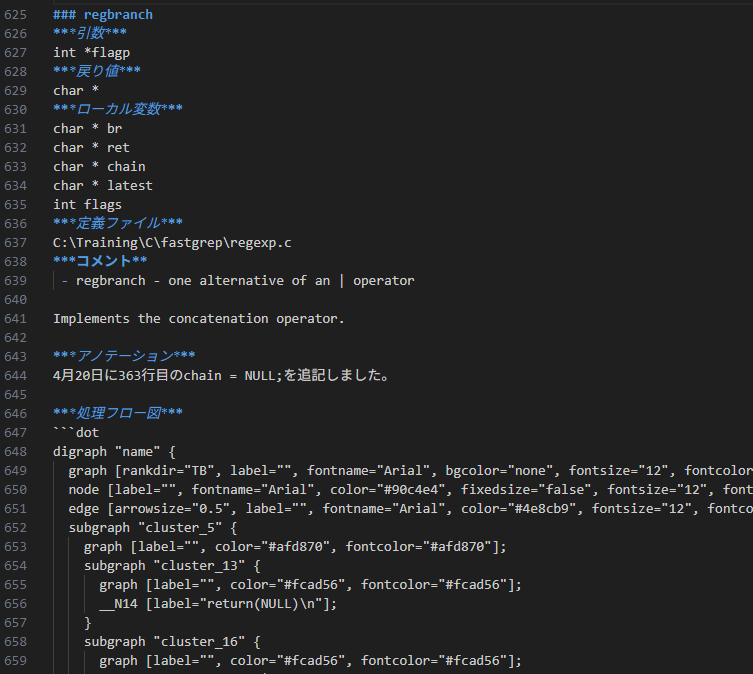The image size is (753, 674).
Task: Click the 'char * chain' line
Action: point(99,167)
